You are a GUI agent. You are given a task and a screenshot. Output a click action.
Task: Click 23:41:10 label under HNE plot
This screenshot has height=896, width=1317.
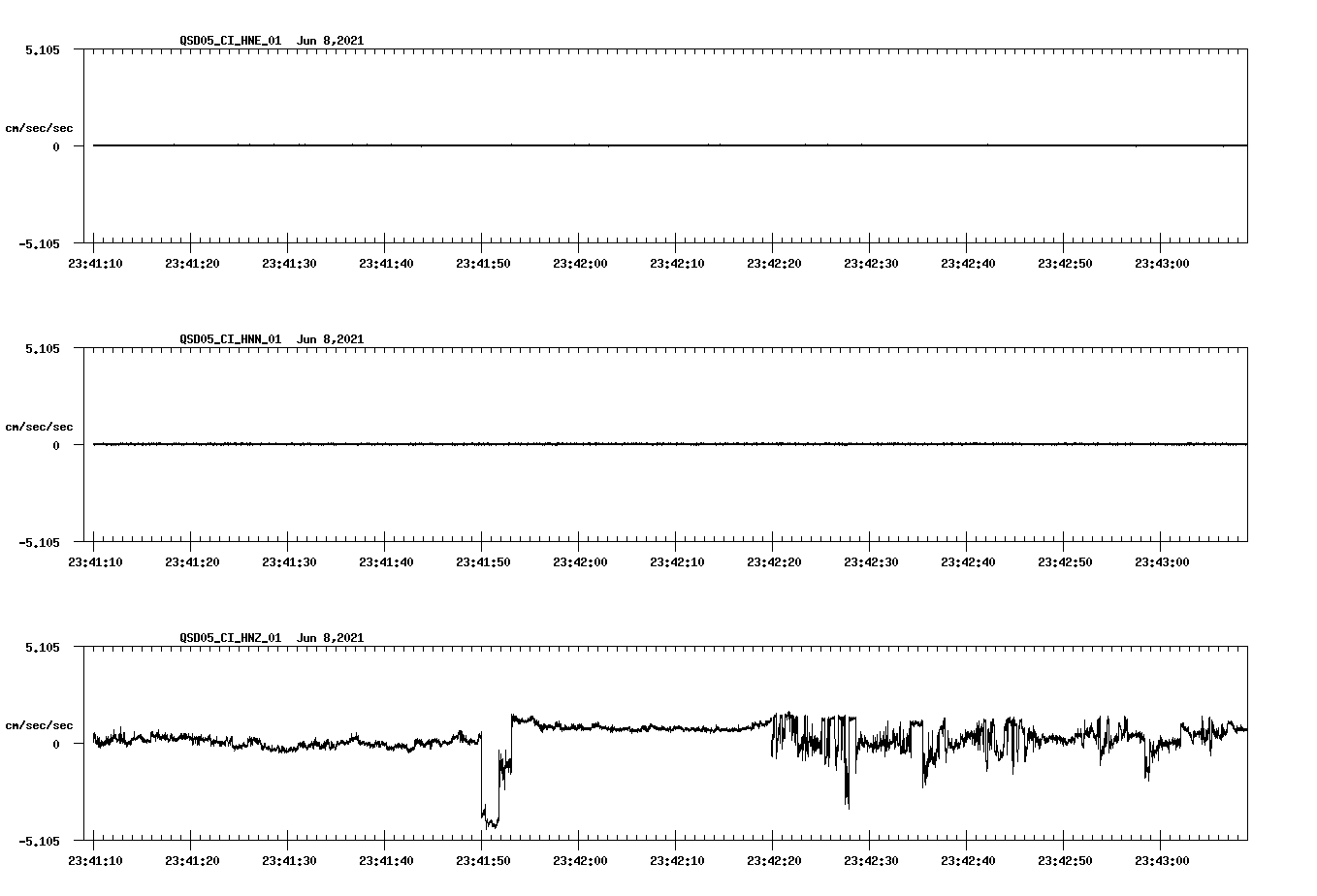(x=94, y=264)
